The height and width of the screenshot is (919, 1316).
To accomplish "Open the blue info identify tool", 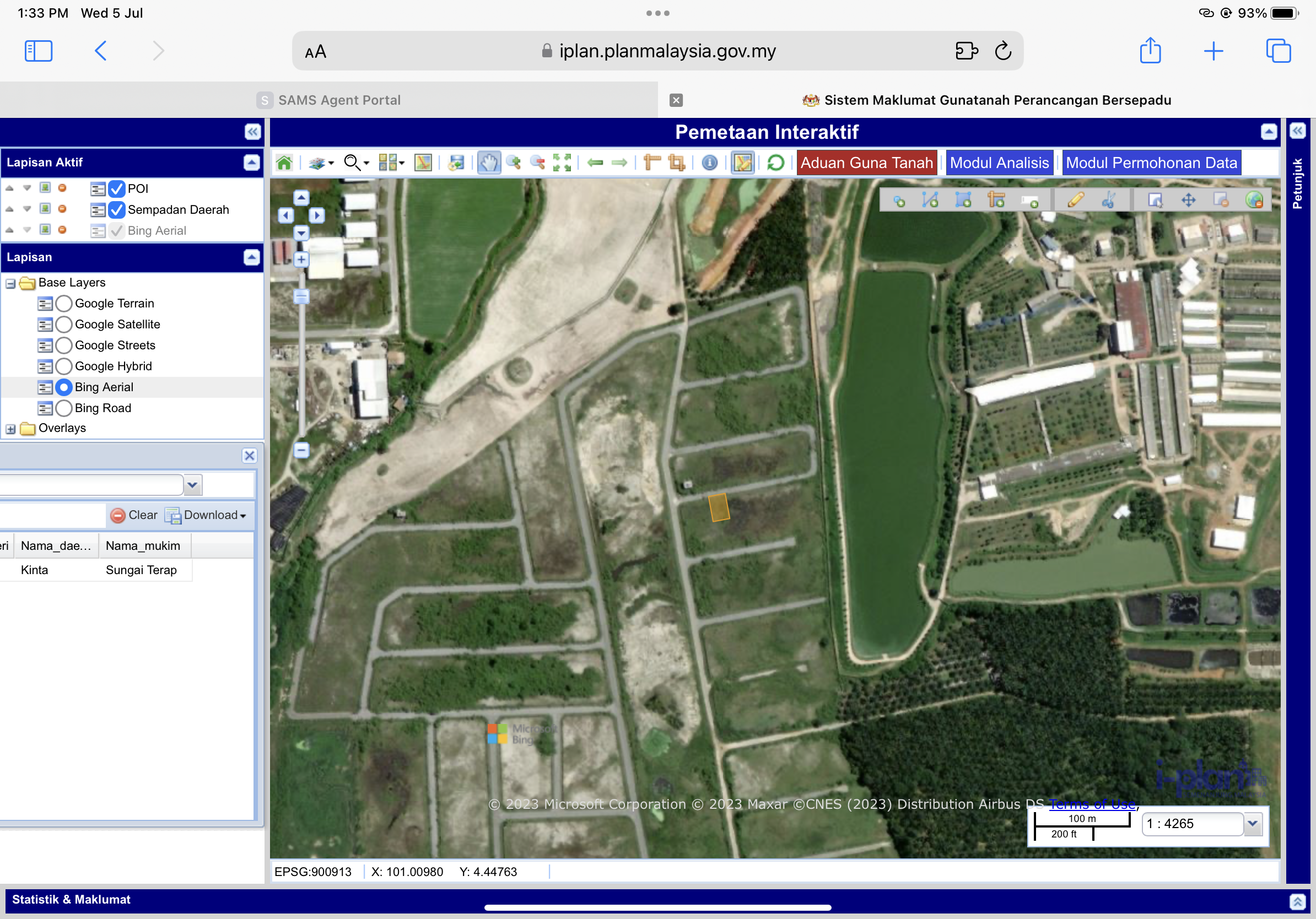I will click(710, 163).
